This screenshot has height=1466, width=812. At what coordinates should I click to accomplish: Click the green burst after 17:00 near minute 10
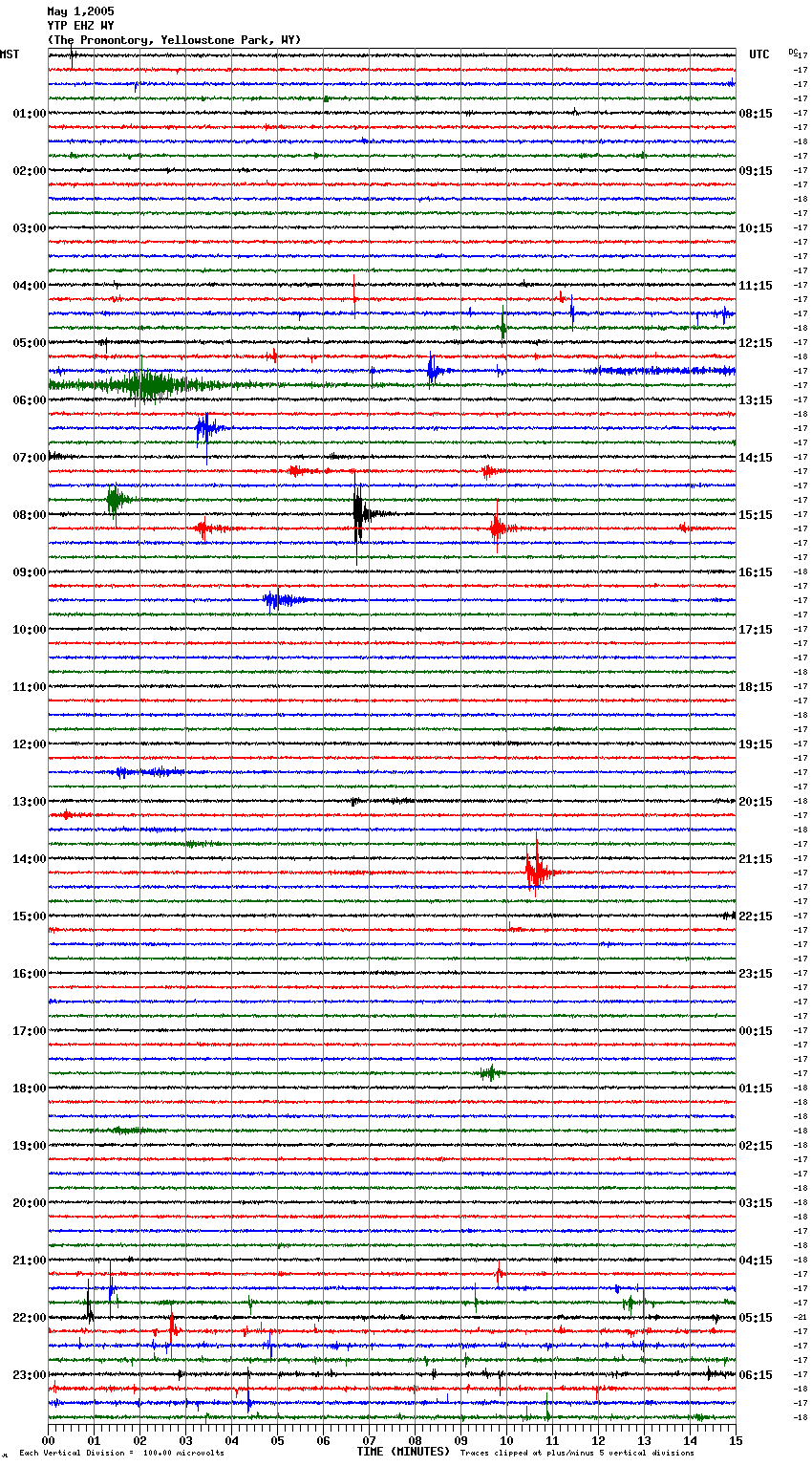click(491, 1073)
